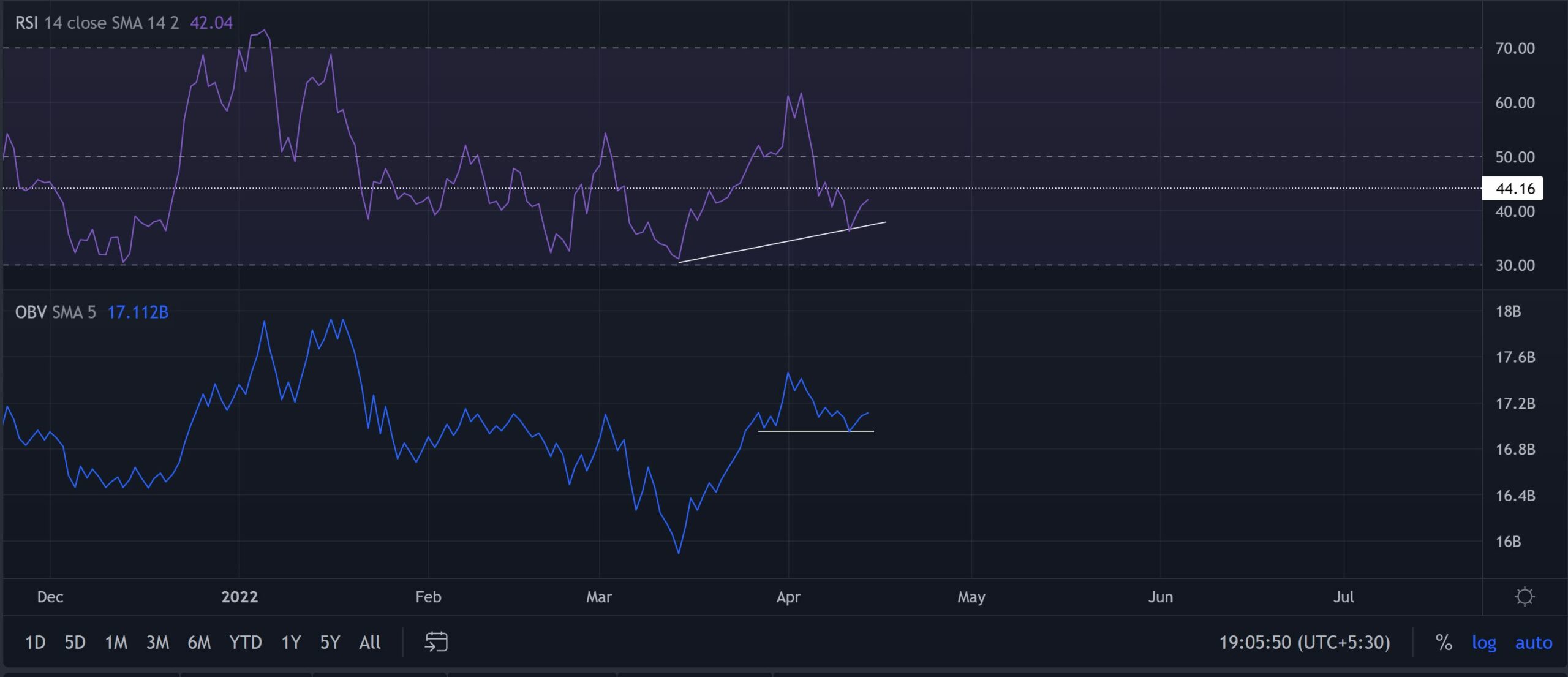
Task: Select the 3M time range
Action: (x=157, y=642)
